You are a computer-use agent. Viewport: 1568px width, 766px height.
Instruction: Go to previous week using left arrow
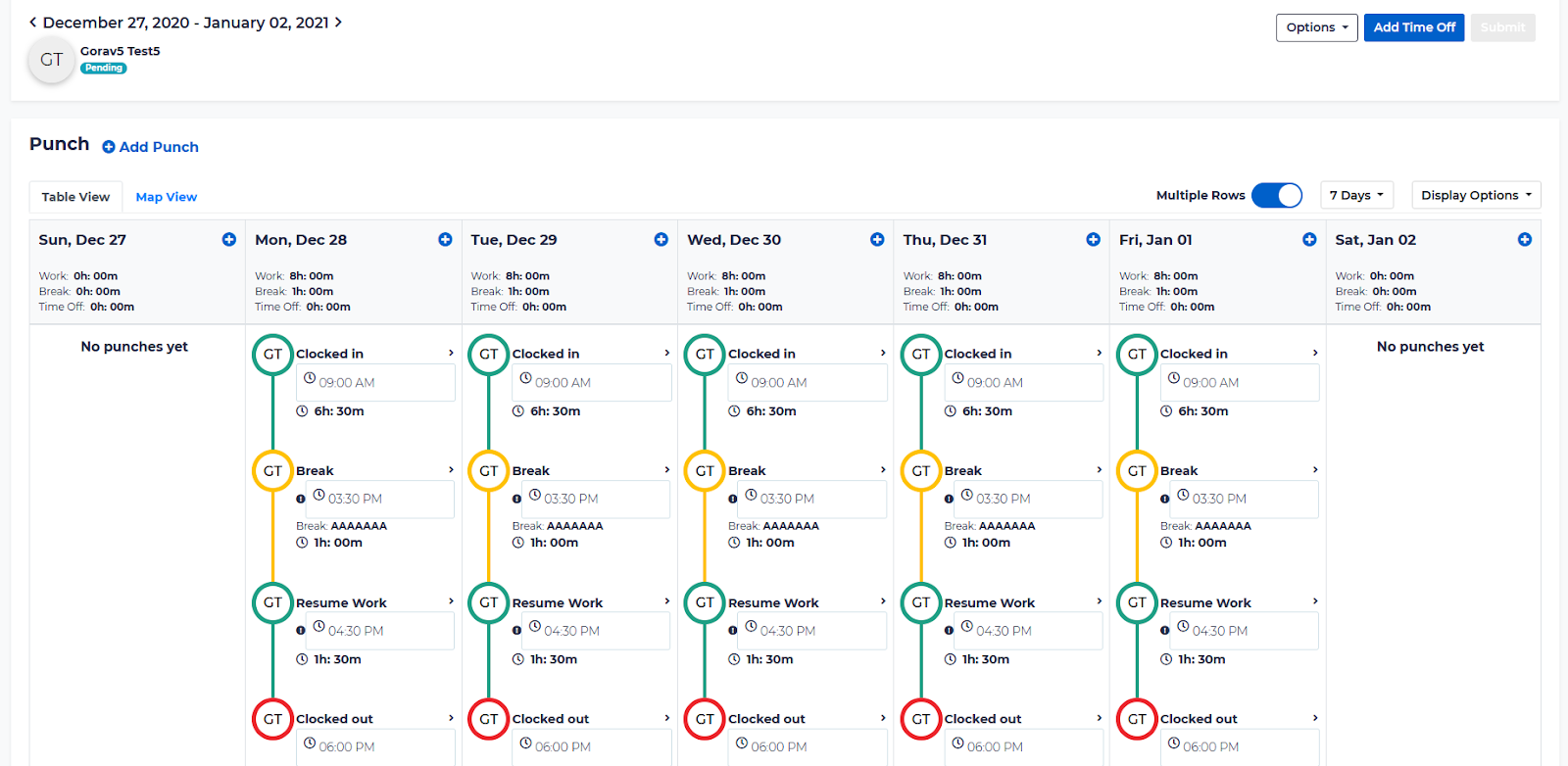[x=33, y=23]
